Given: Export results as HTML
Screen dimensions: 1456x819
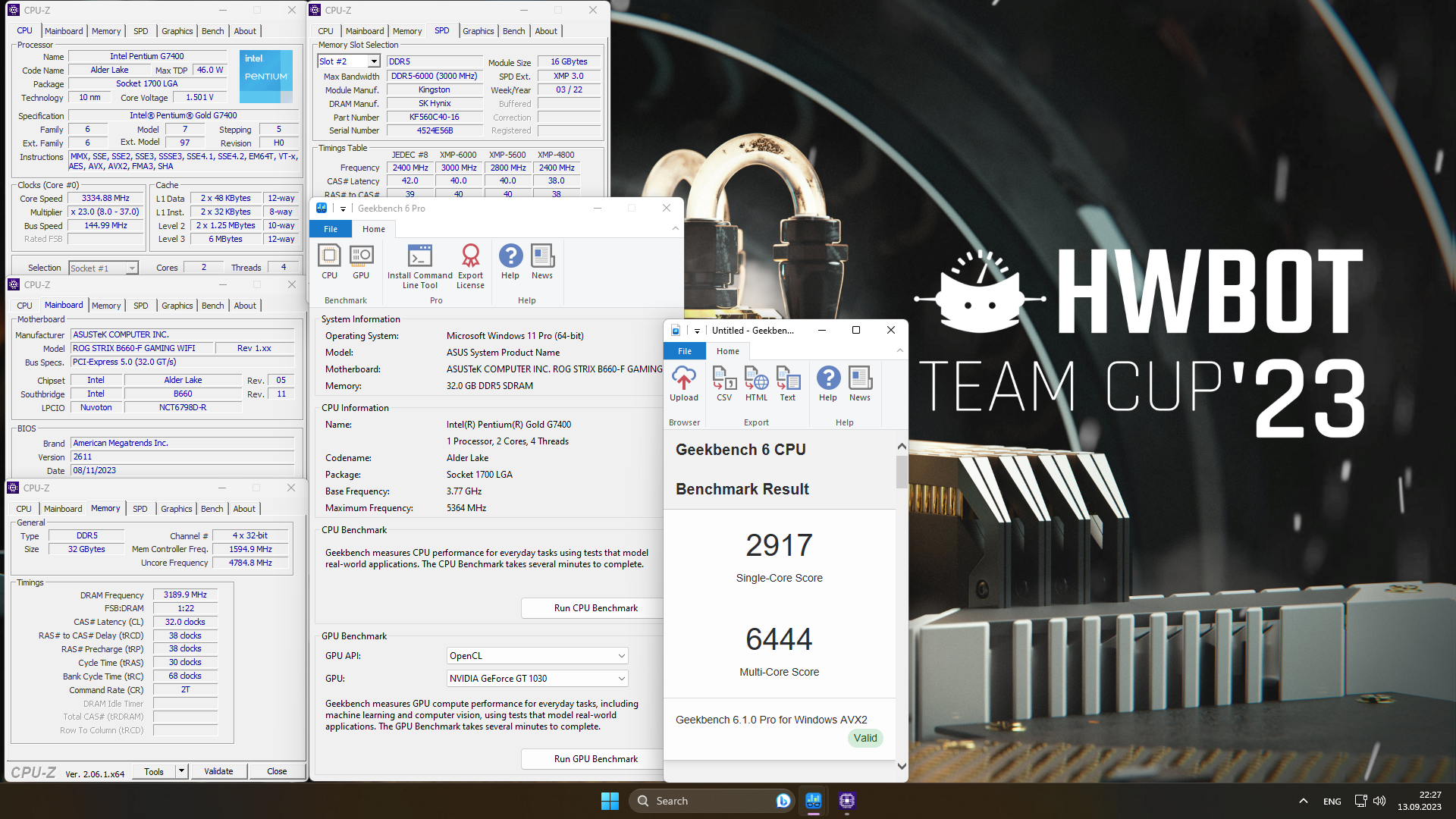Looking at the screenshot, I should point(756,384).
